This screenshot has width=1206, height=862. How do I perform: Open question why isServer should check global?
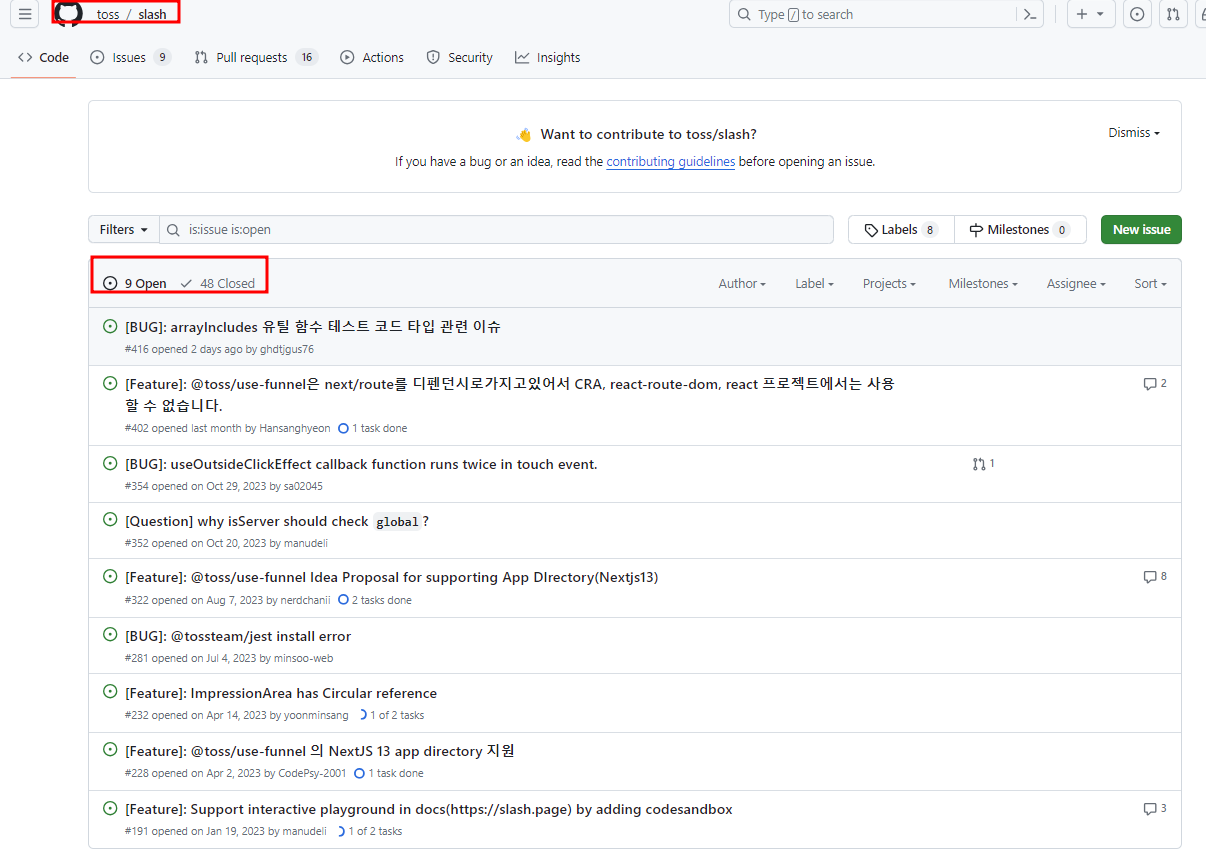tap(277, 521)
